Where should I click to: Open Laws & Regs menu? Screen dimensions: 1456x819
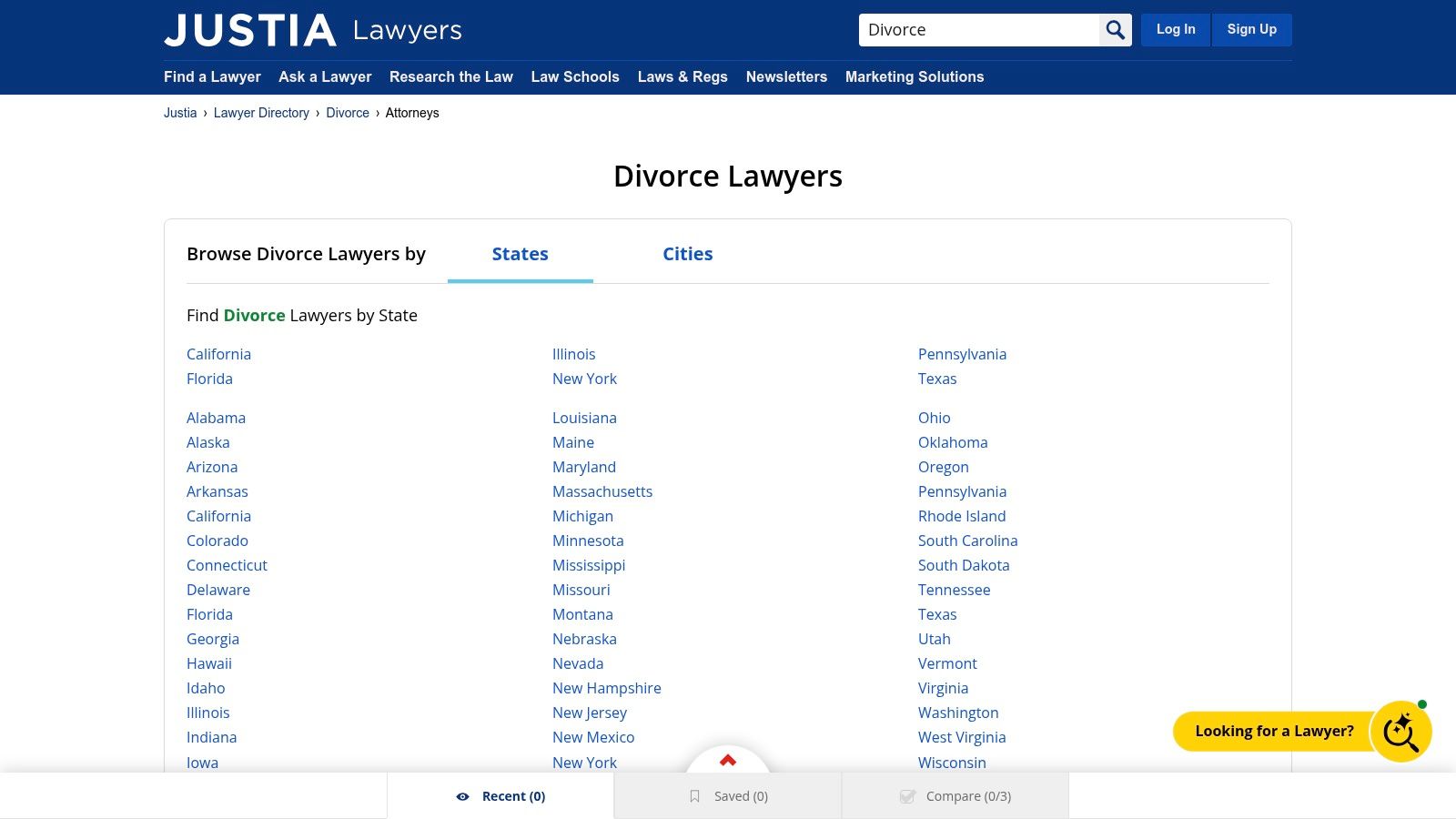click(682, 77)
